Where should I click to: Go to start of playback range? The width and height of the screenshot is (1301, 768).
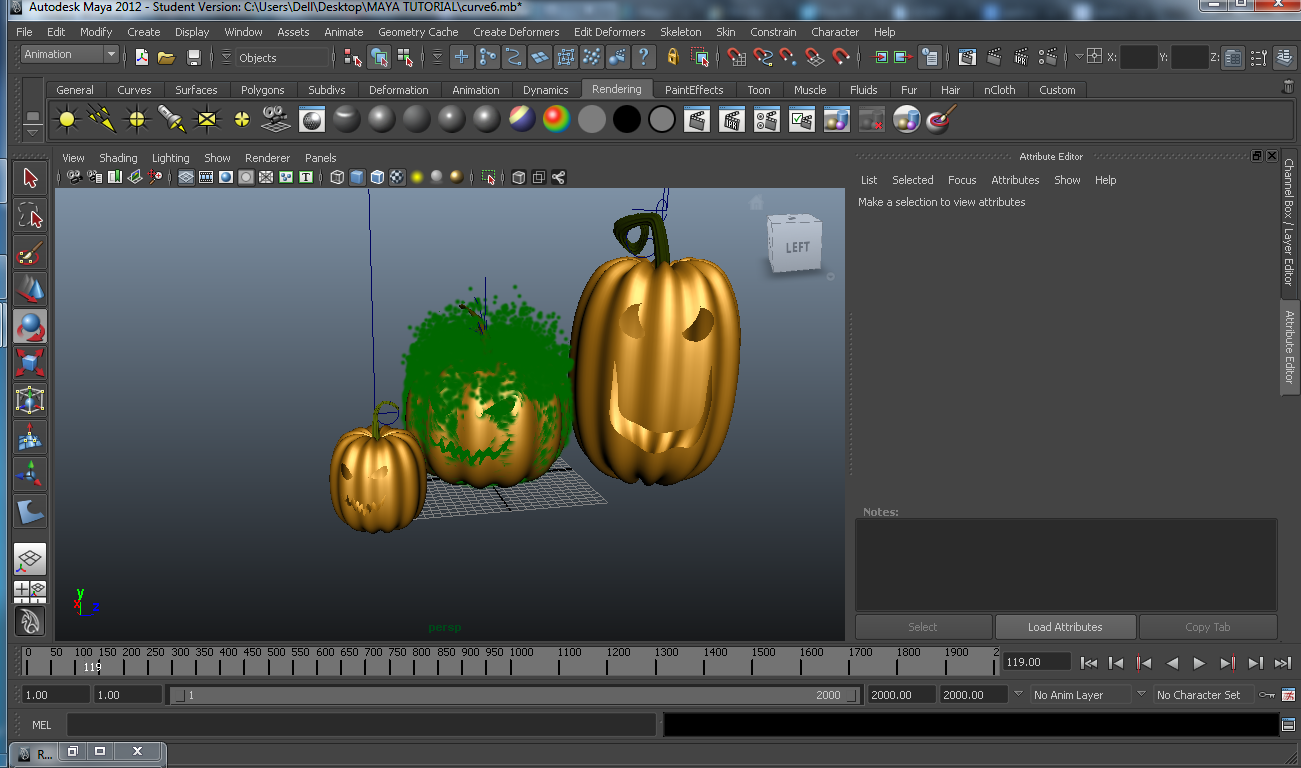pyautogui.click(x=1089, y=662)
